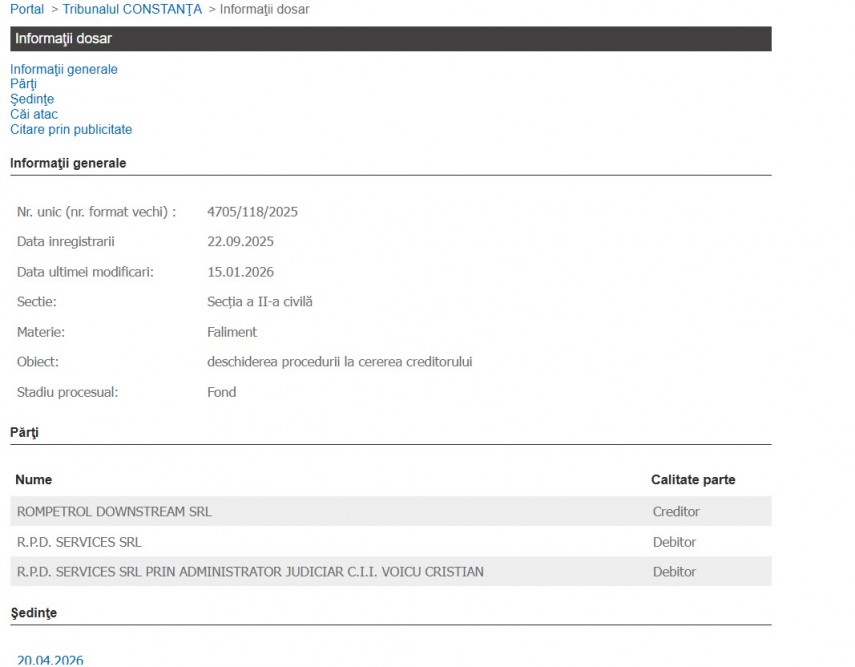Click the Calitate parte column header
855x667 pixels.
point(693,480)
